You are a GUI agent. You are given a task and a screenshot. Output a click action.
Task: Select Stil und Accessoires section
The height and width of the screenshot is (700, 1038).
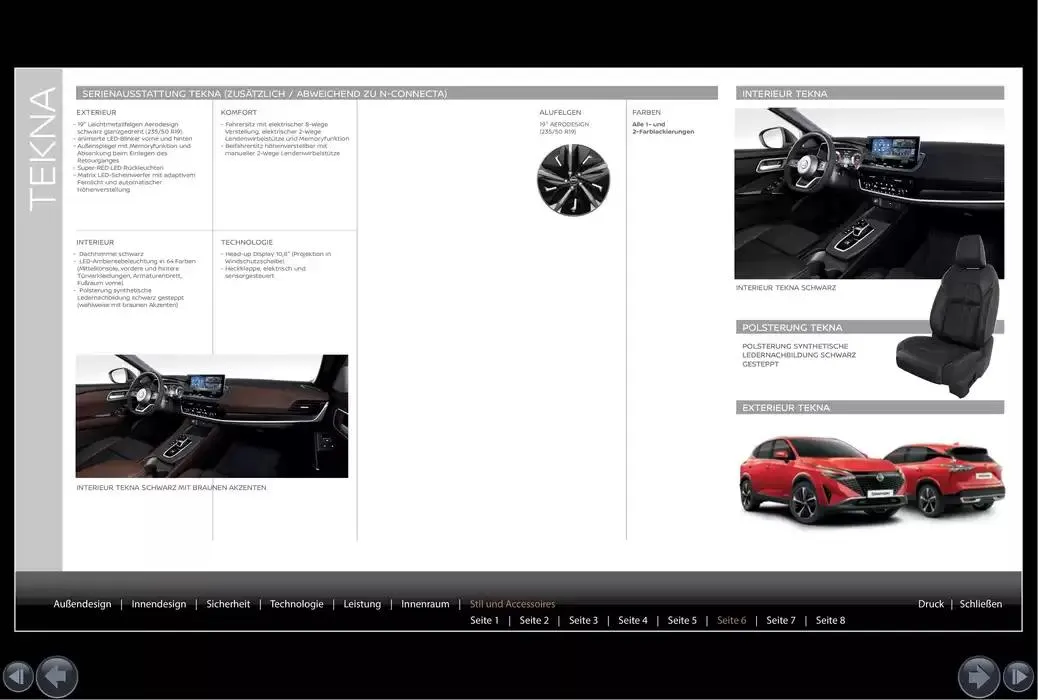[x=512, y=604]
